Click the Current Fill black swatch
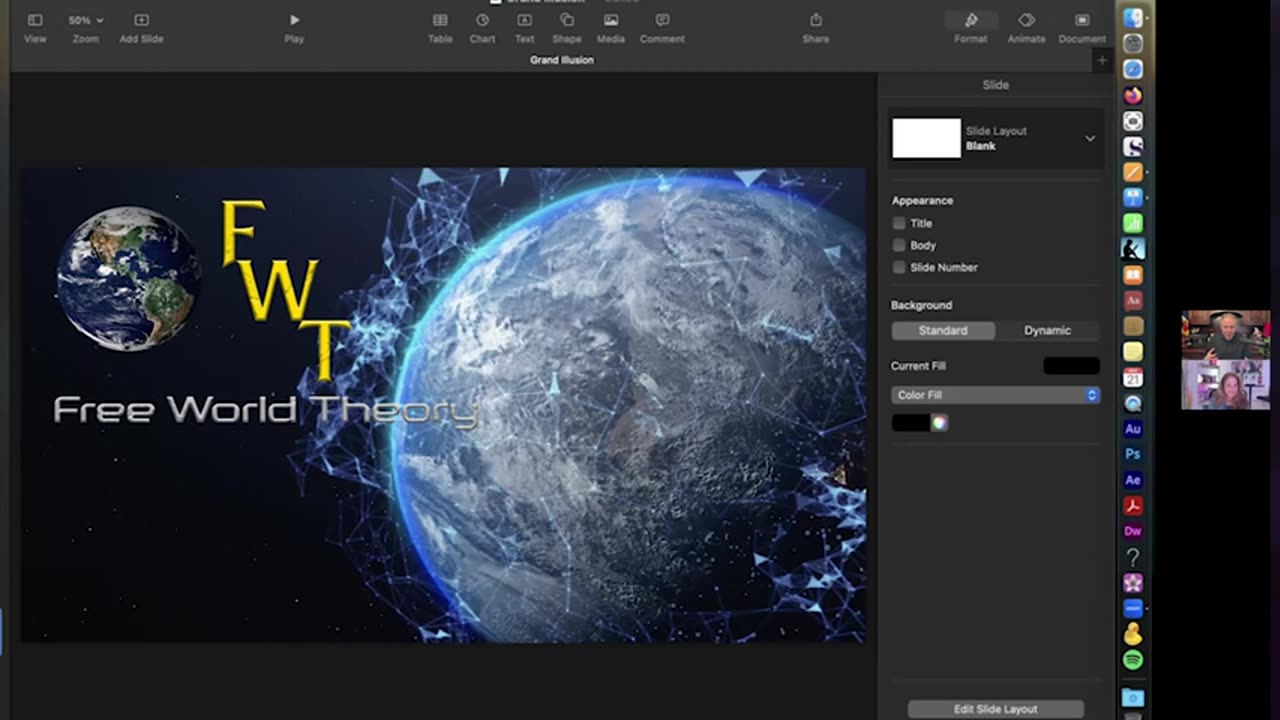This screenshot has height=720, width=1280. (1071, 366)
